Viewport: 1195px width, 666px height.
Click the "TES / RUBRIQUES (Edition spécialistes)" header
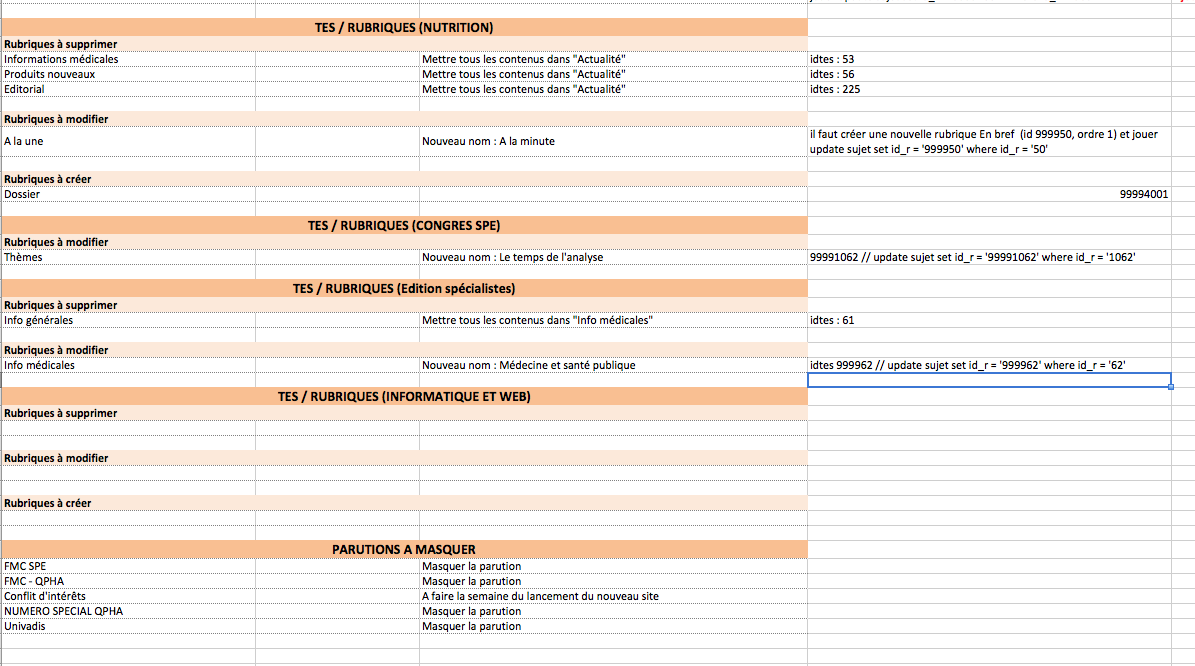point(403,288)
